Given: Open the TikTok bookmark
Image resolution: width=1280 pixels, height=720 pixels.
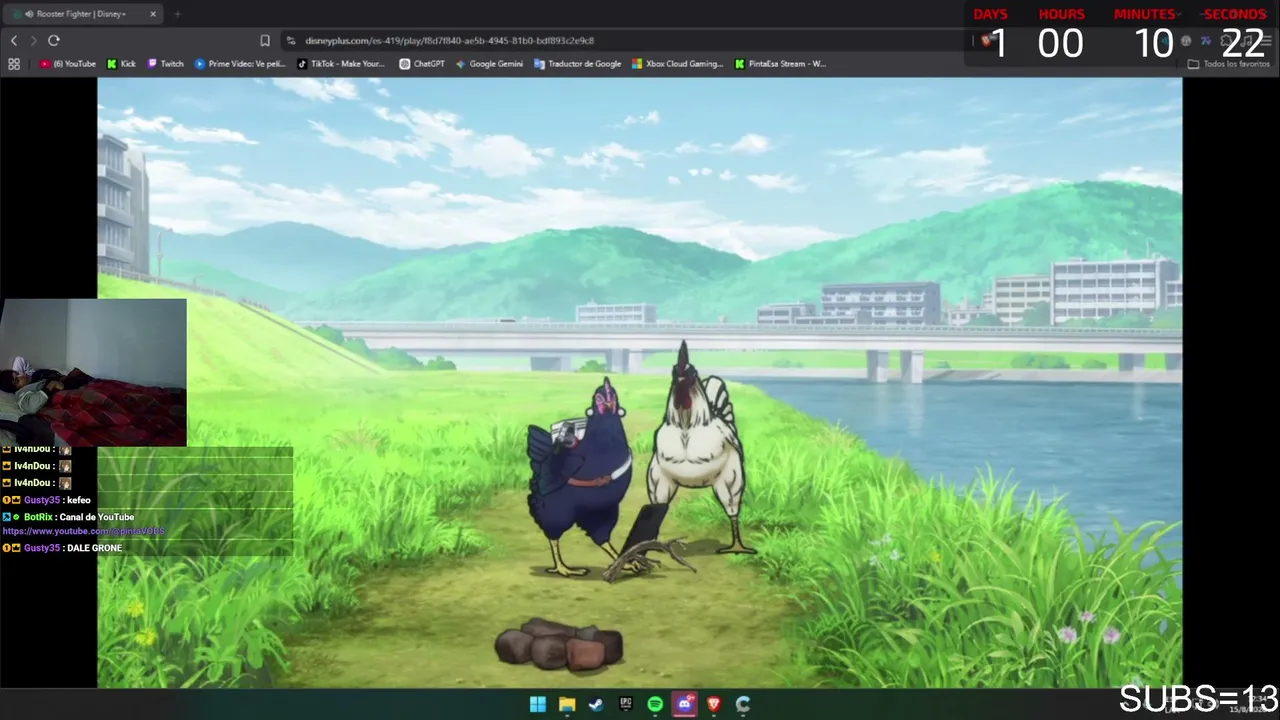Looking at the screenshot, I should 341,64.
